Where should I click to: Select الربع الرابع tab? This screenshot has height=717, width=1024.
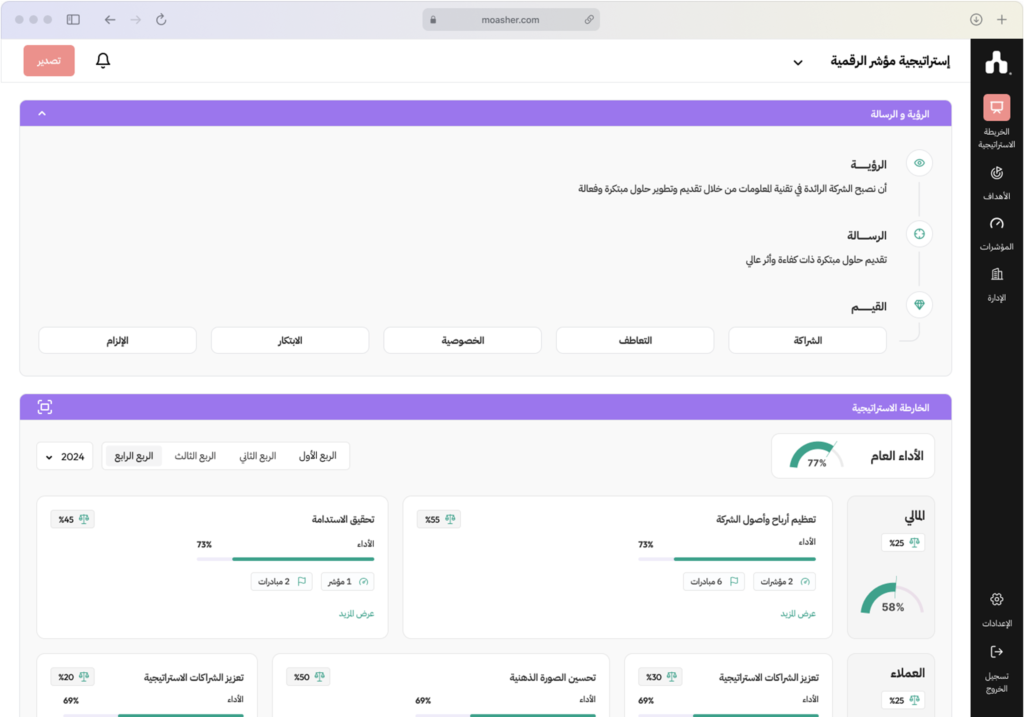[x=134, y=456]
